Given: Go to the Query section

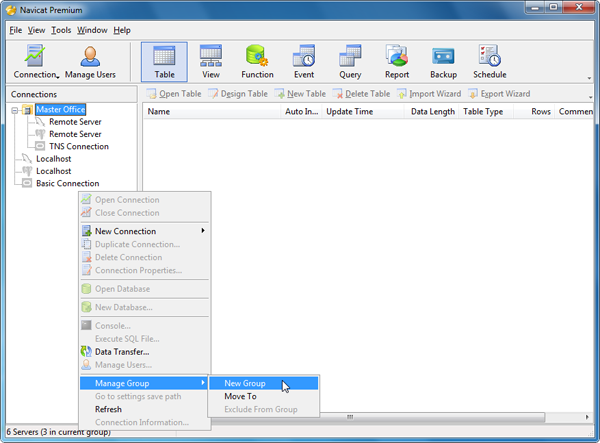Looking at the screenshot, I should [350, 62].
